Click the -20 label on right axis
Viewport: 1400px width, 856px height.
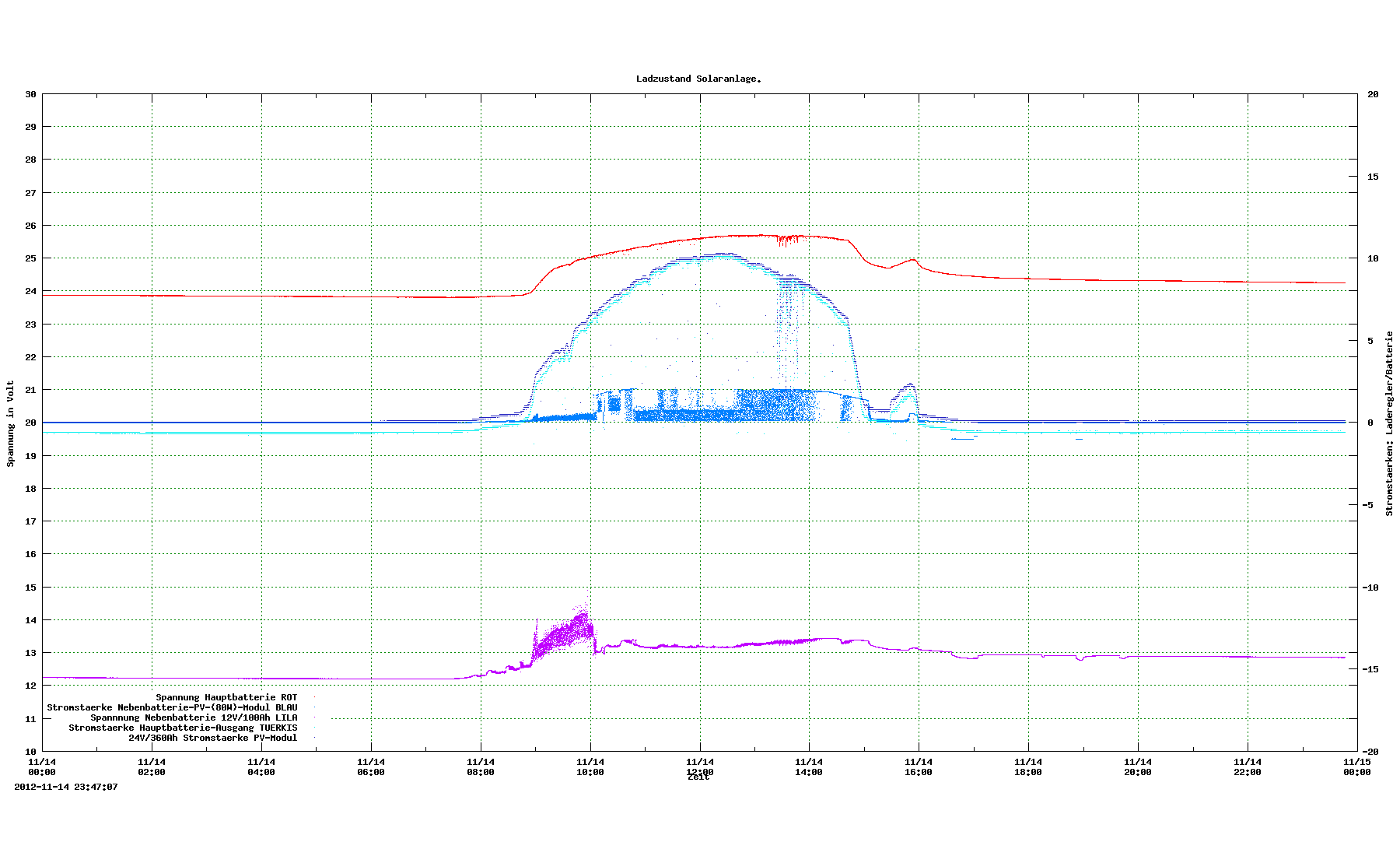1373,752
